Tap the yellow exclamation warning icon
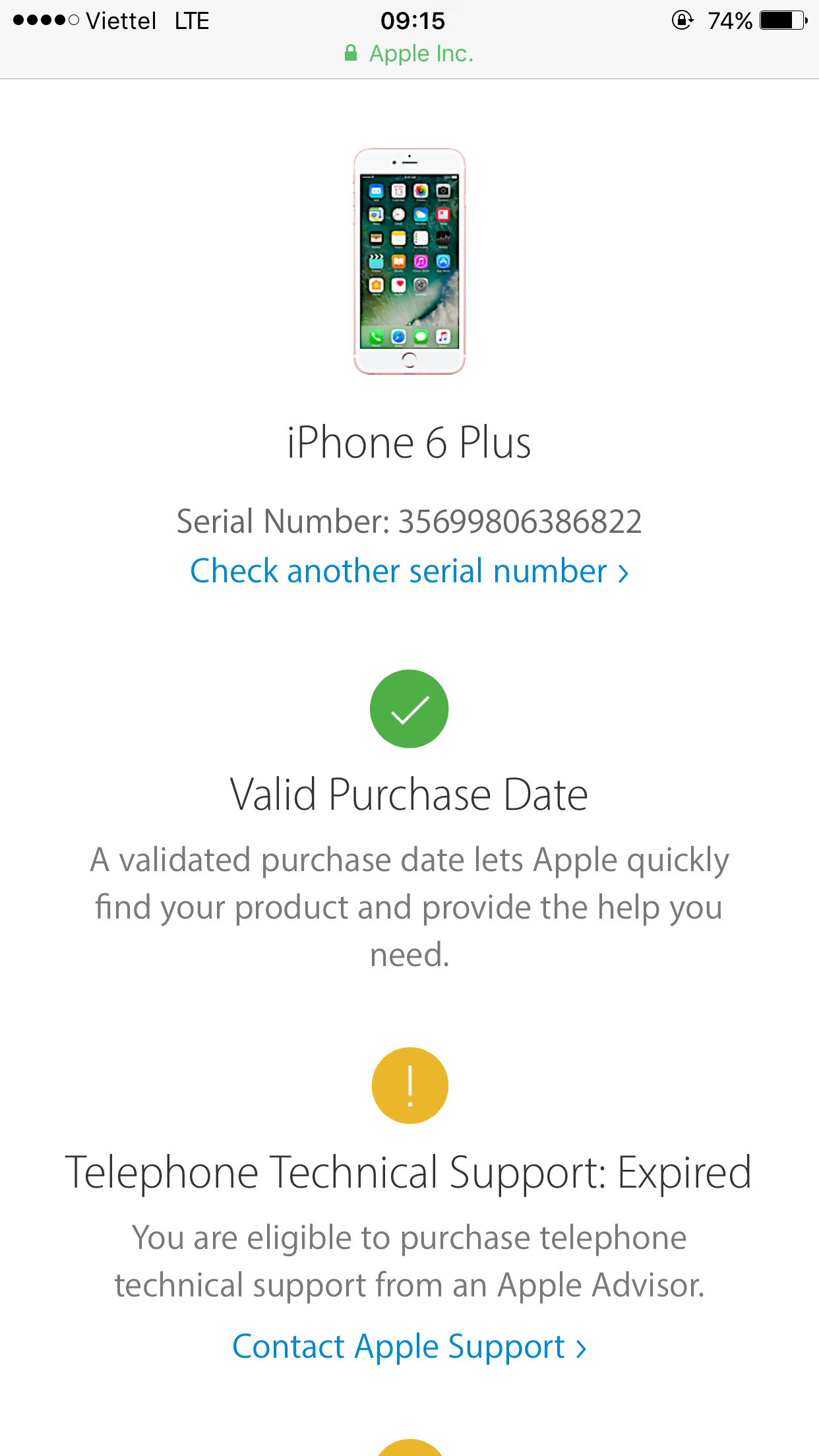This screenshot has width=819, height=1456. 409,1085
